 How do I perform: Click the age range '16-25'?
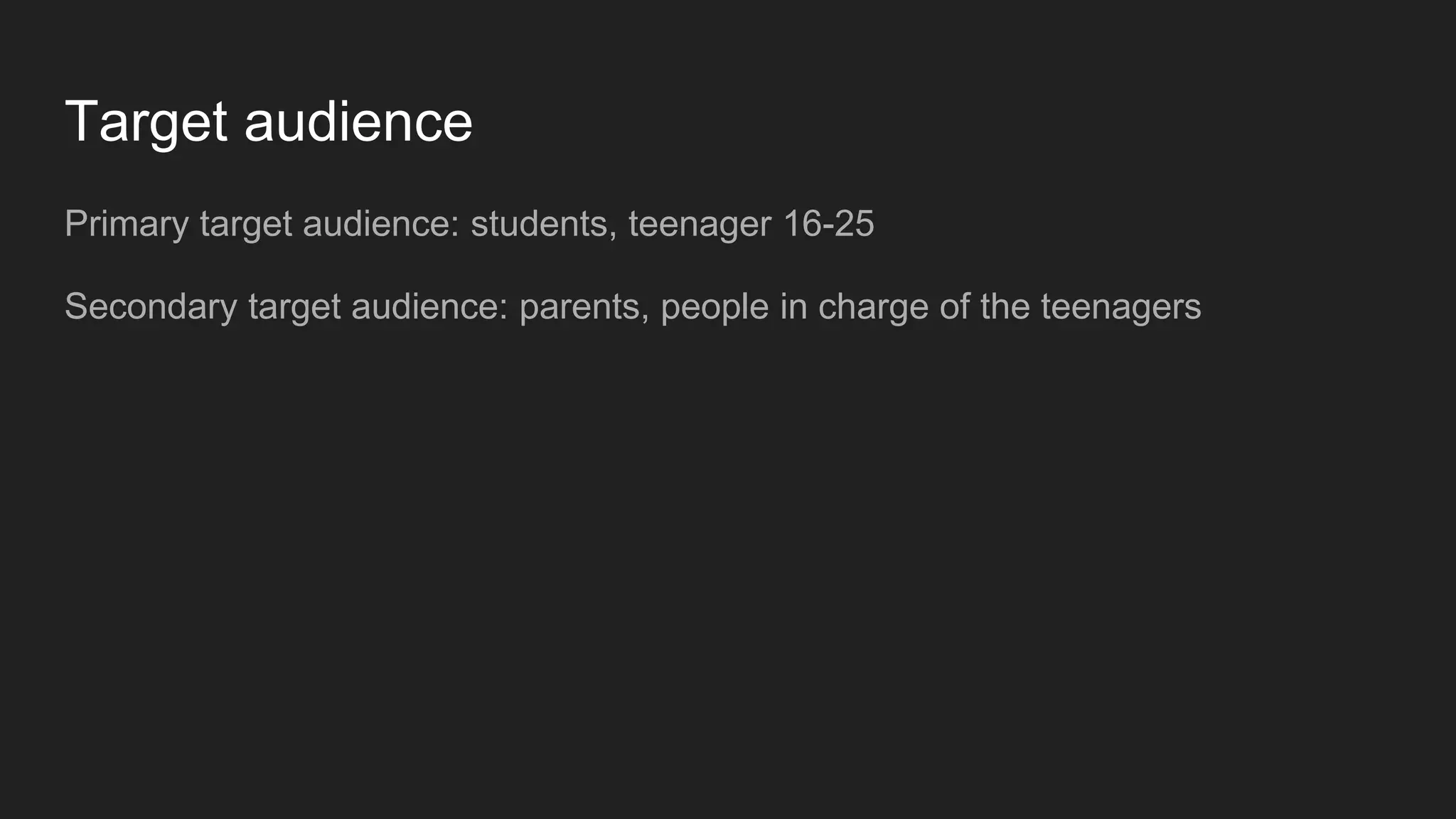828,224
